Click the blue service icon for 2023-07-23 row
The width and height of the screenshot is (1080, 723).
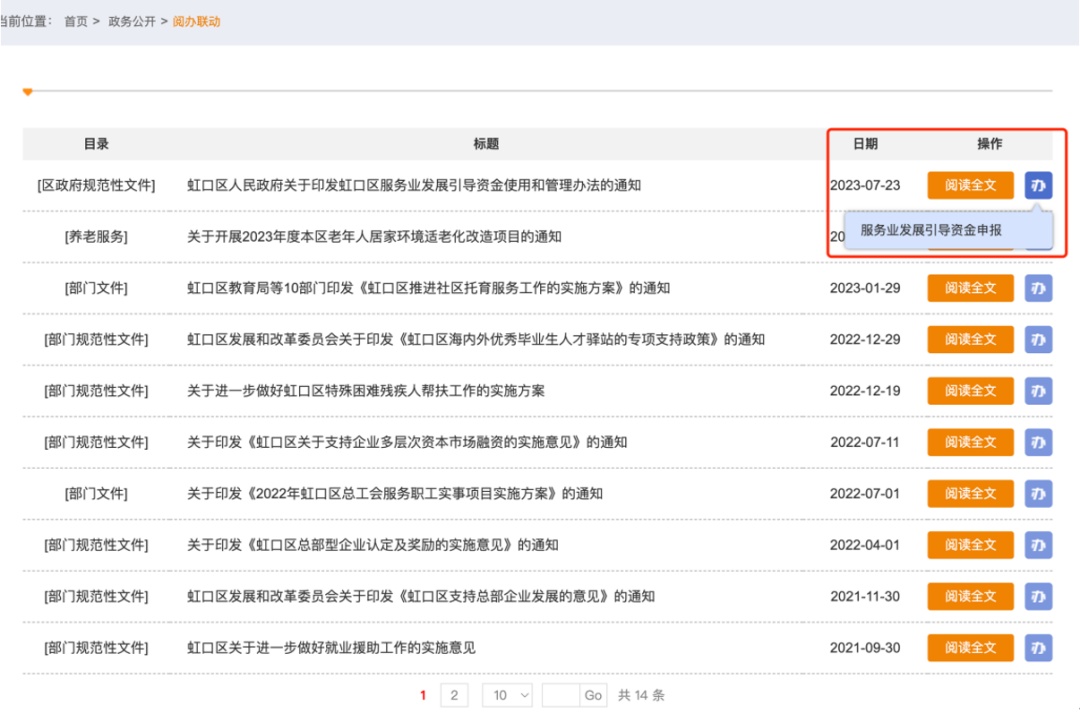point(1038,186)
